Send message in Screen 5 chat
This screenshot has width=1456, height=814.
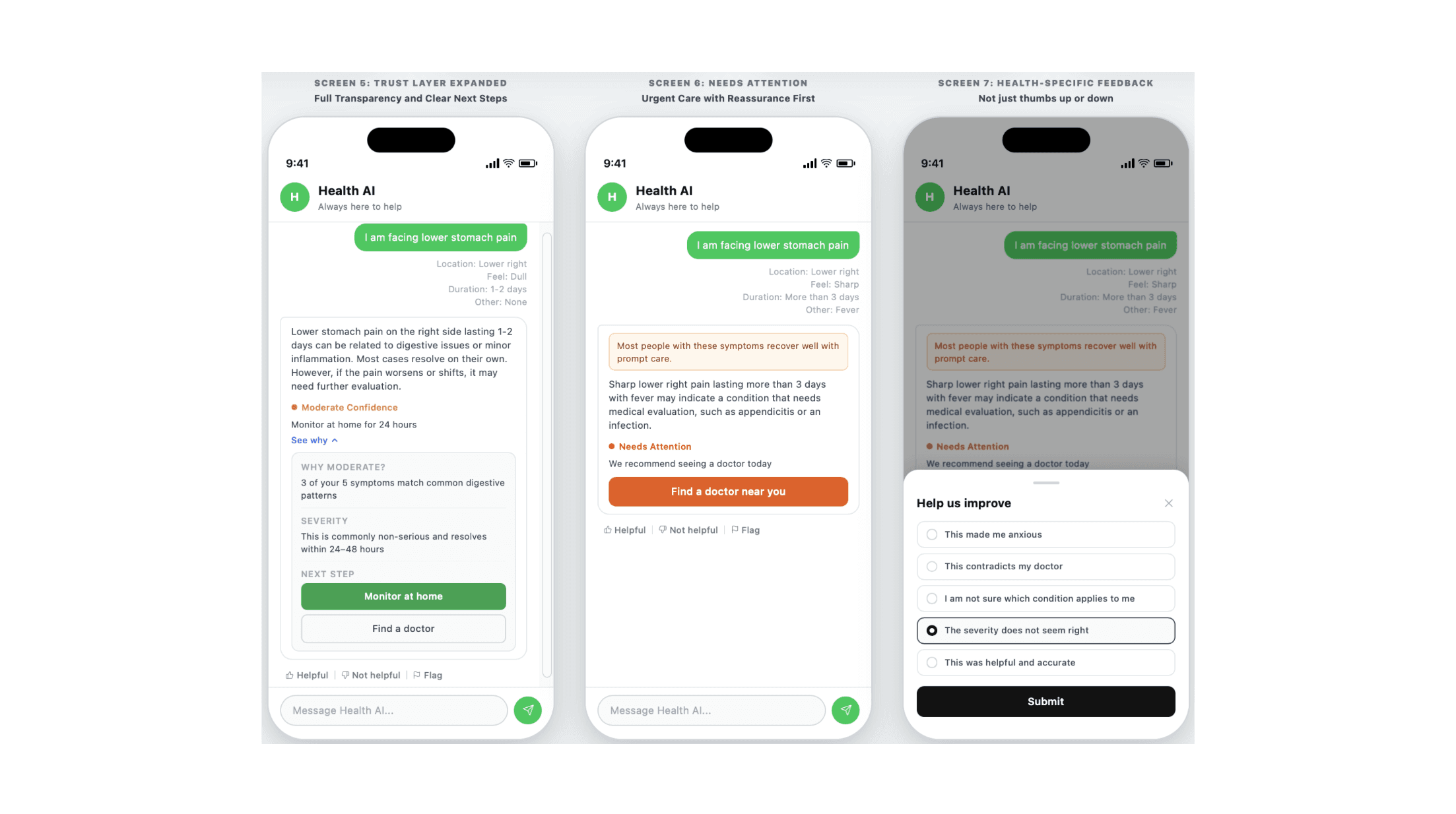pos(527,710)
